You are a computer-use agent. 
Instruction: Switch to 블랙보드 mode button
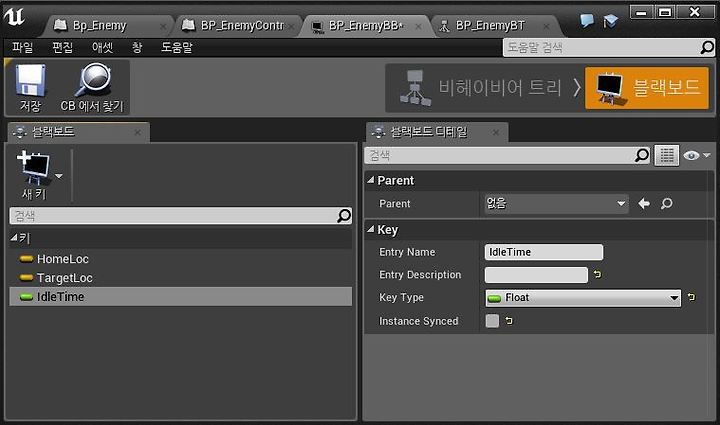(x=647, y=88)
